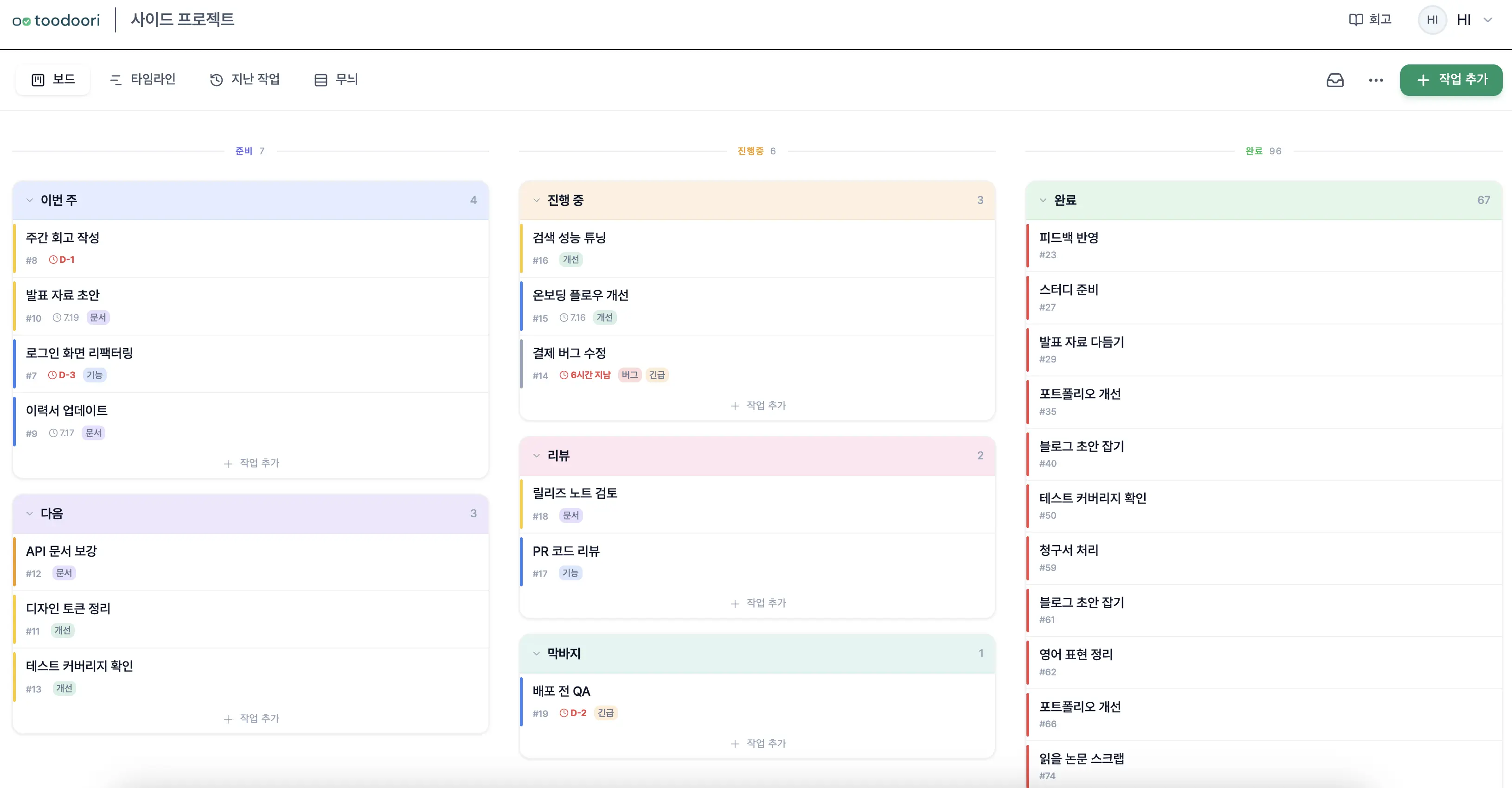Open the 회고 page link

(1371, 19)
